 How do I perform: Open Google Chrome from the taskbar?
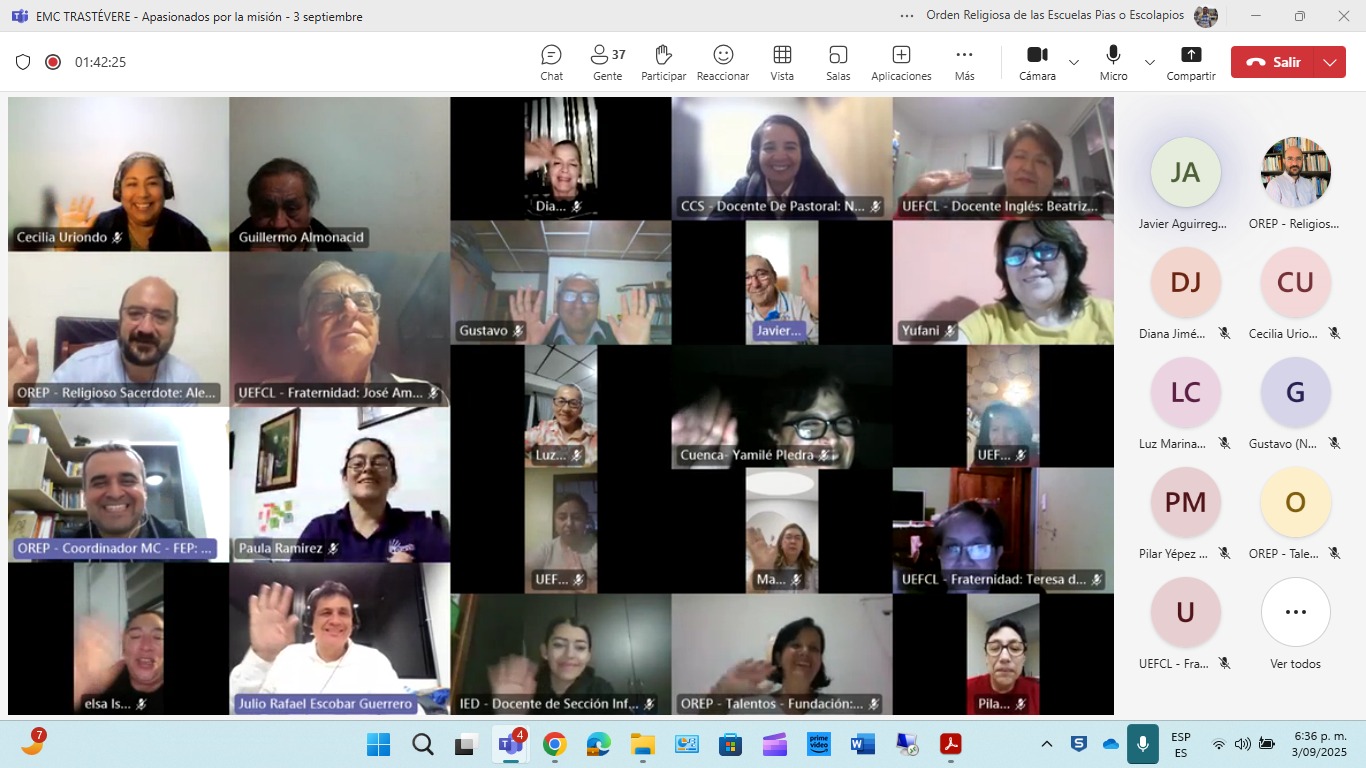[554, 744]
